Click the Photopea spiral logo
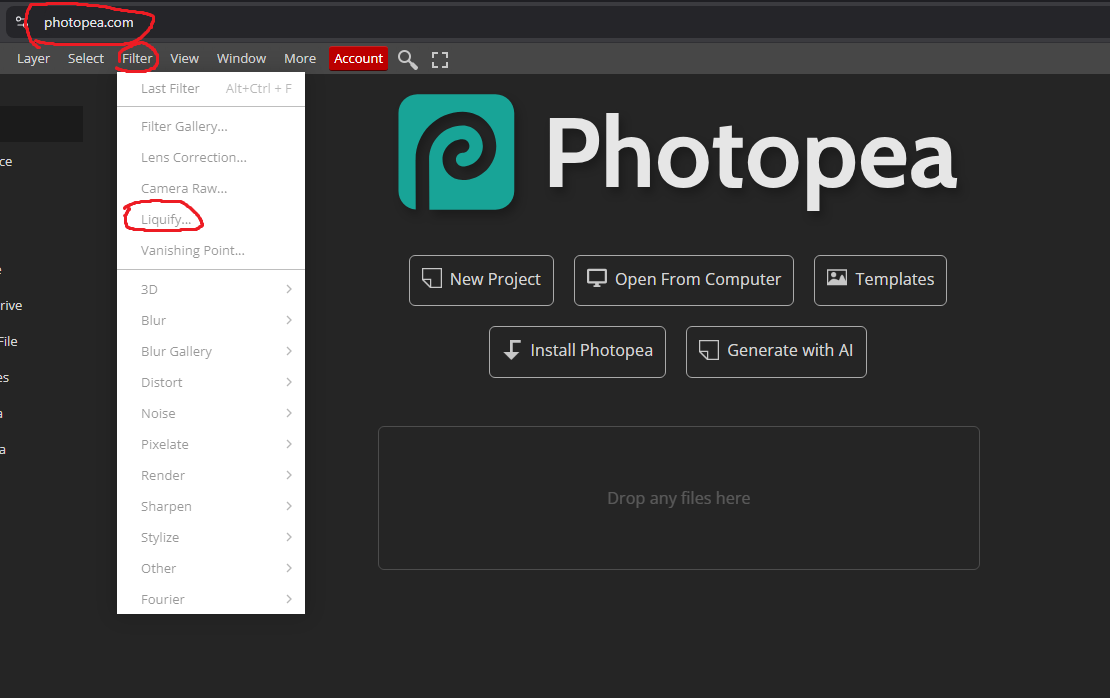 point(457,152)
